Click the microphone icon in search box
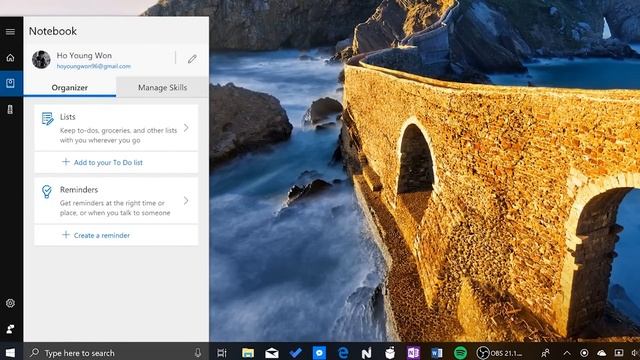This screenshot has height=360, width=640. tap(198, 353)
